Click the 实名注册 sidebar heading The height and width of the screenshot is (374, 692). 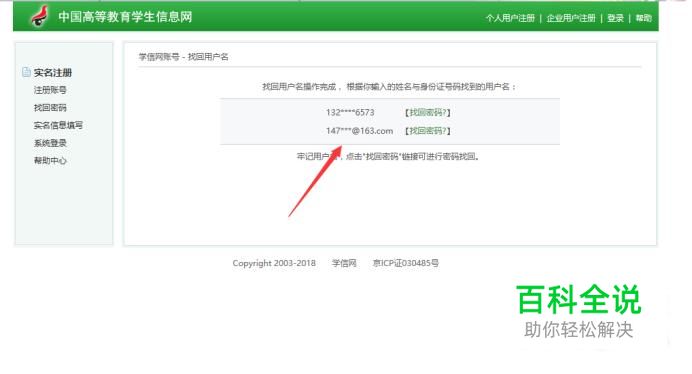click(53, 72)
